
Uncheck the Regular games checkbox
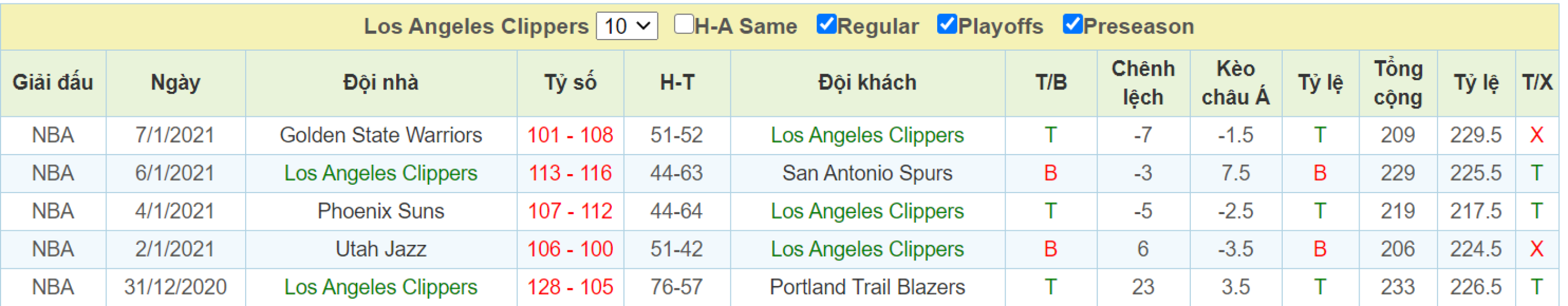point(826,24)
